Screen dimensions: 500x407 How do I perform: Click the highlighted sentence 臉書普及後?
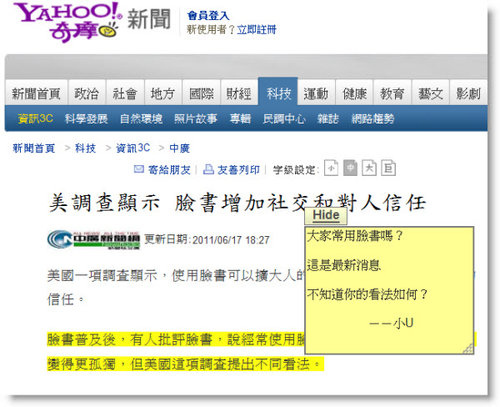176,339
